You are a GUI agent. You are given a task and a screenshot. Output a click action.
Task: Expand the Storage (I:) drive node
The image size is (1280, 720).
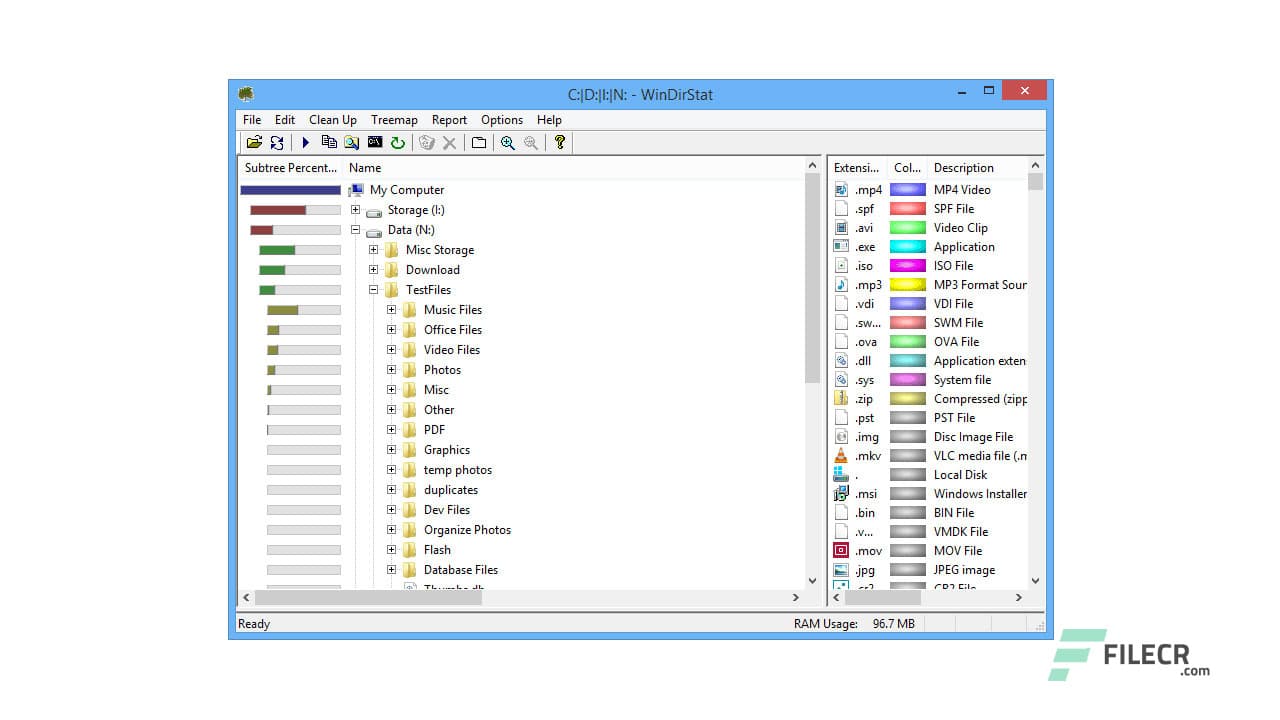355,210
